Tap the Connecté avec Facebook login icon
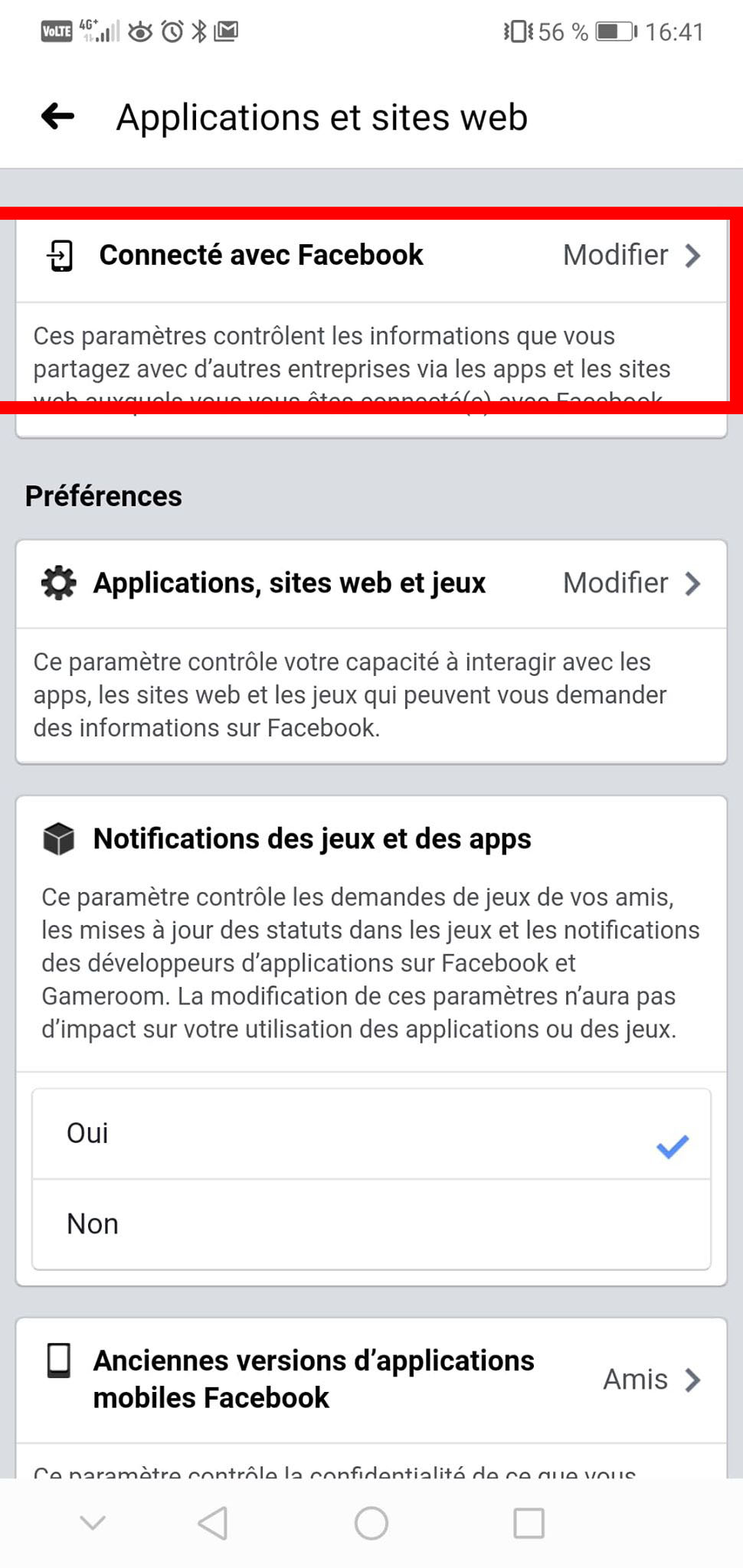Screen dimensions: 743x1568 (x=60, y=256)
